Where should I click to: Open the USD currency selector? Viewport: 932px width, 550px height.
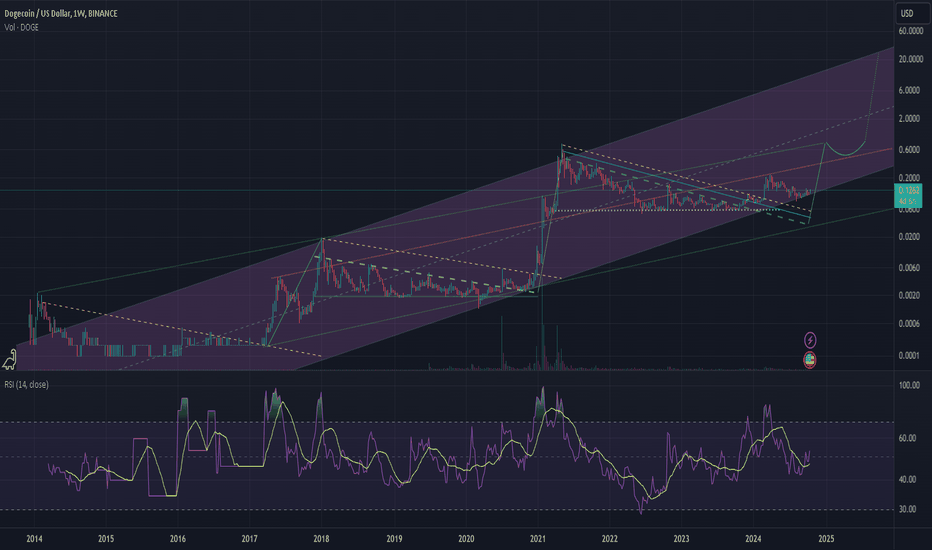pyautogui.click(x=912, y=13)
